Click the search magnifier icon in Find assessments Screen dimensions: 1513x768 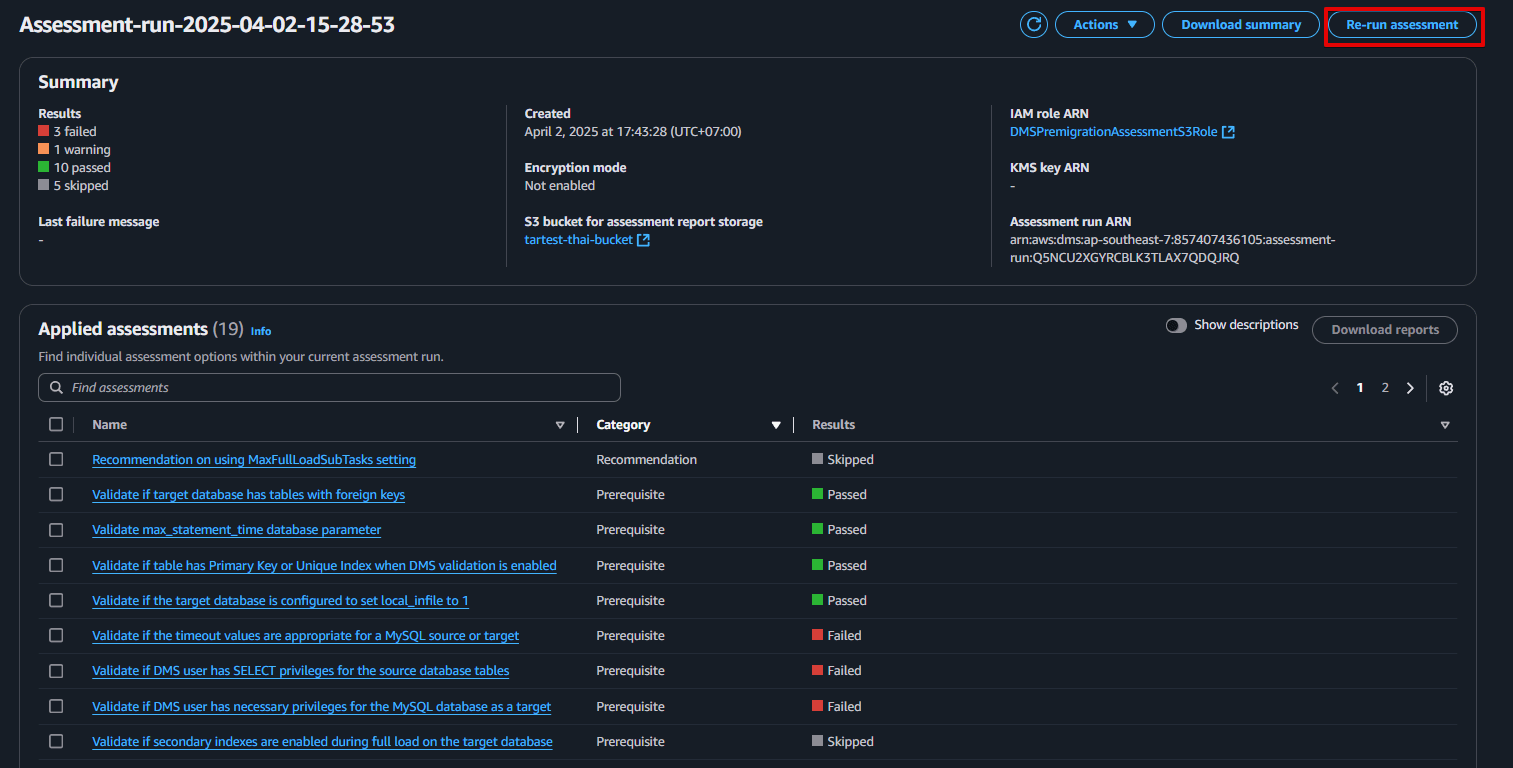point(56,387)
